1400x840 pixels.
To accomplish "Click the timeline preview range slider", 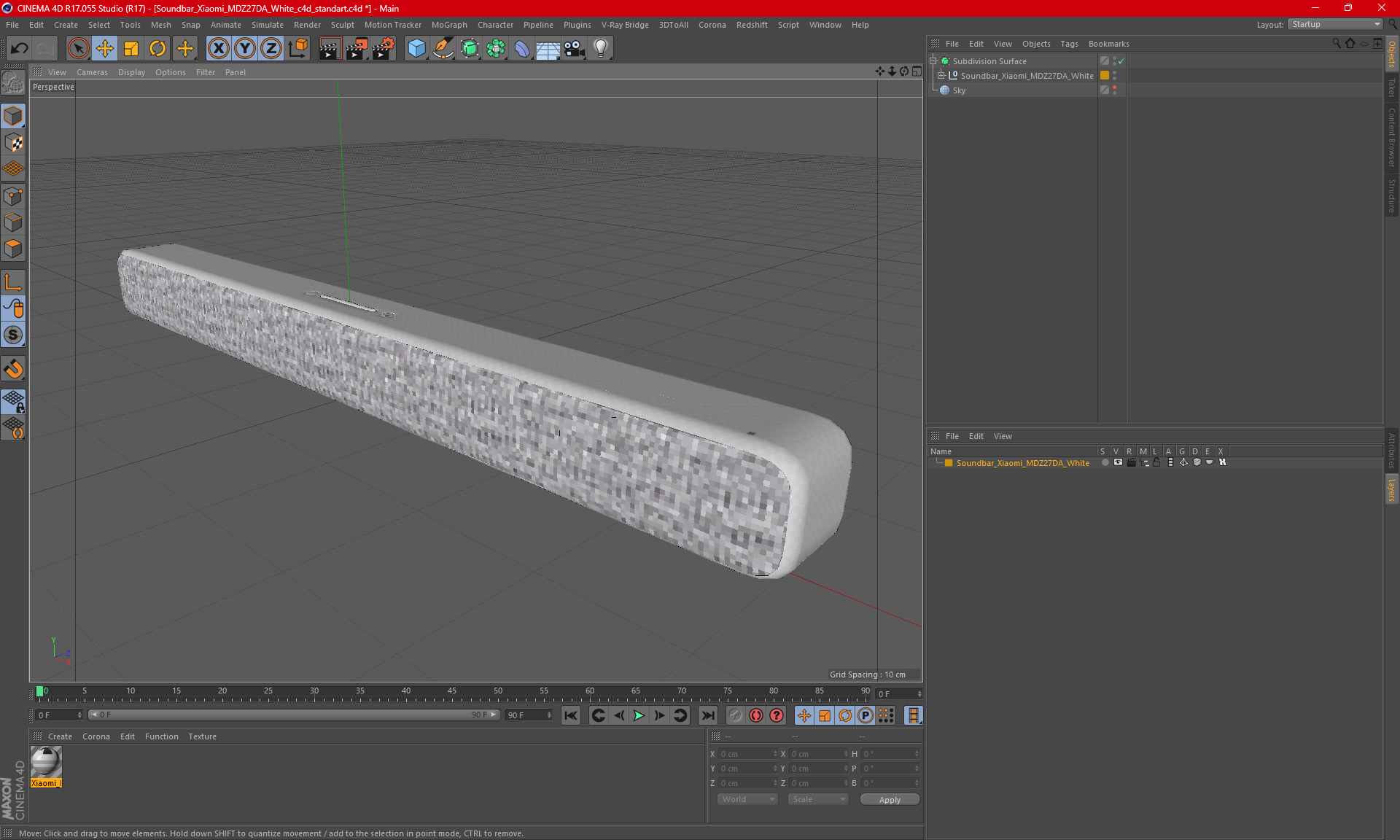I will (x=295, y=715).
